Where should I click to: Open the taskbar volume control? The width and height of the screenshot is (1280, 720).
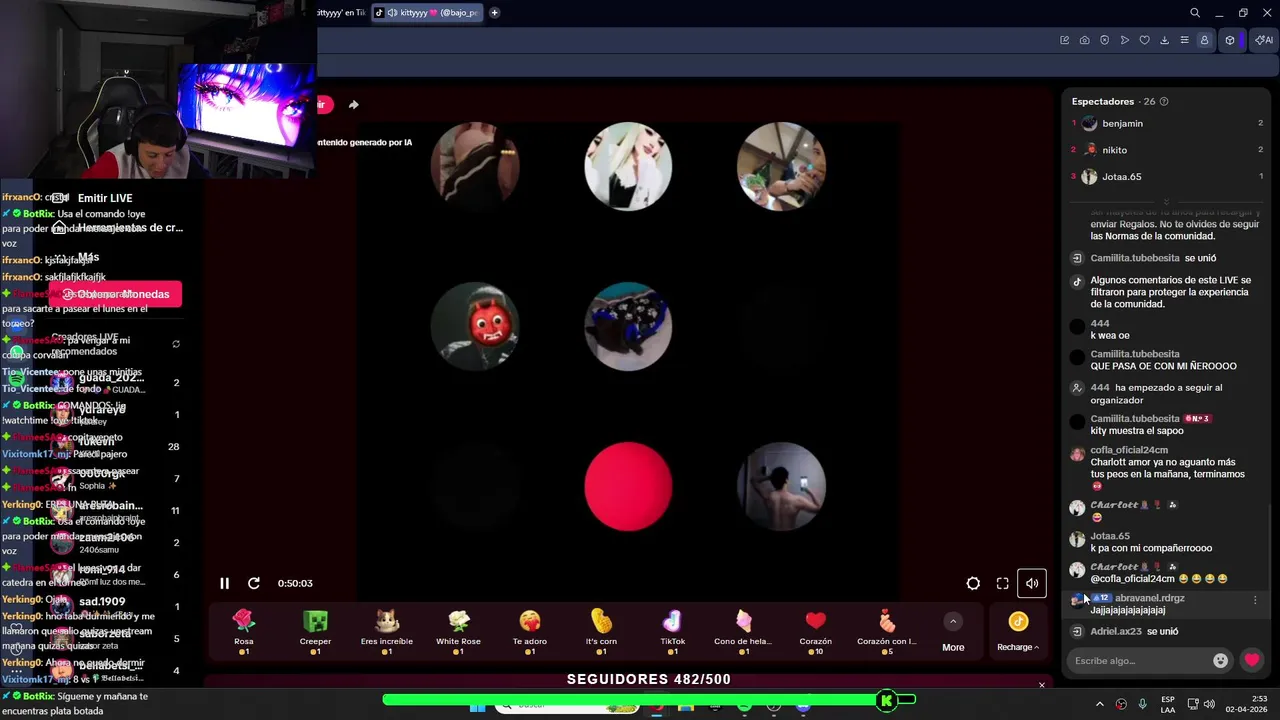(x=1208, y=704)
